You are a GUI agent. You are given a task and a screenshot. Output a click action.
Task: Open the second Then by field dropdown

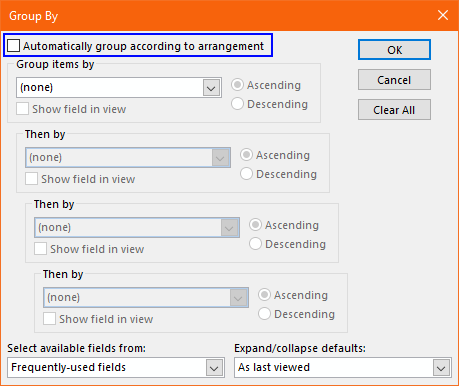point(137,228)
